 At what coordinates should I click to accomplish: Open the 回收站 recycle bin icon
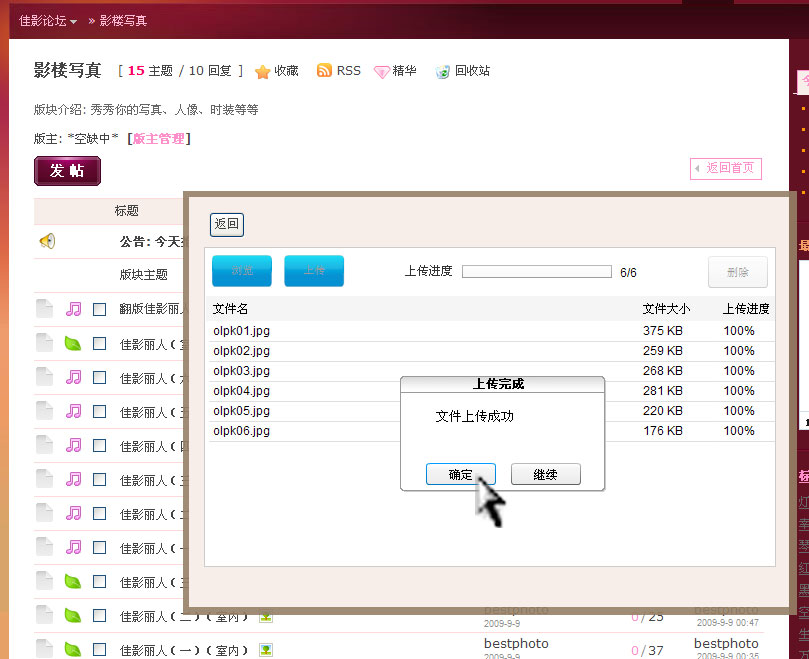[443, 72]
